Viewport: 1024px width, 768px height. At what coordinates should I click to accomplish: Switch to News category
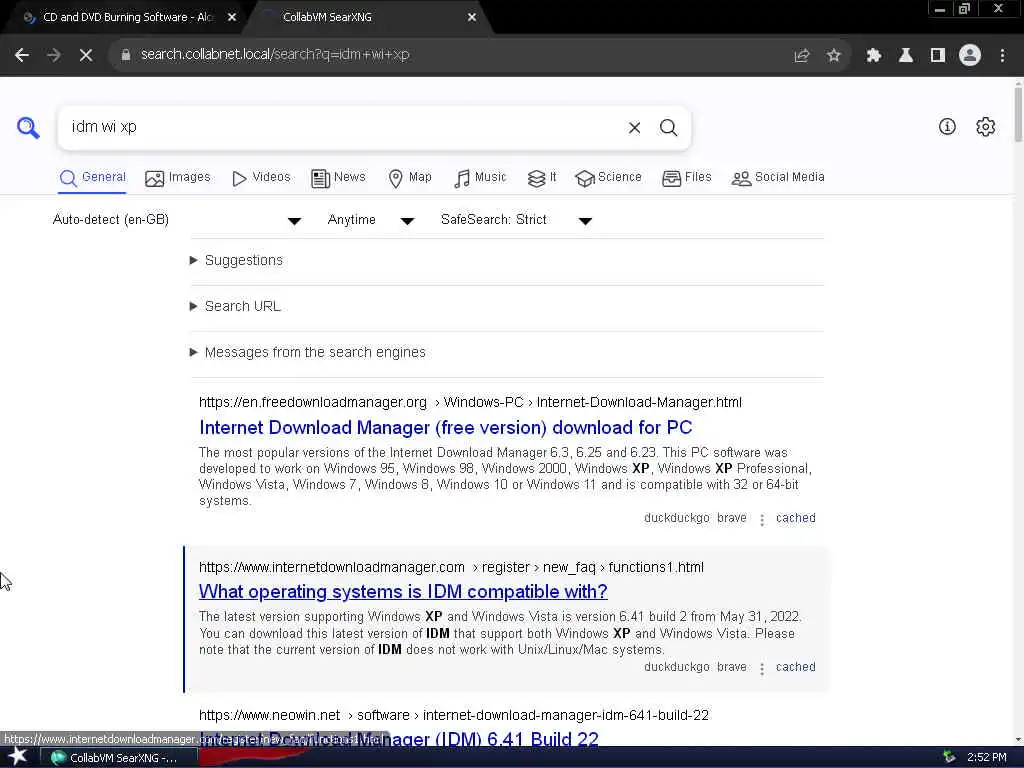(x=338, y=178)
